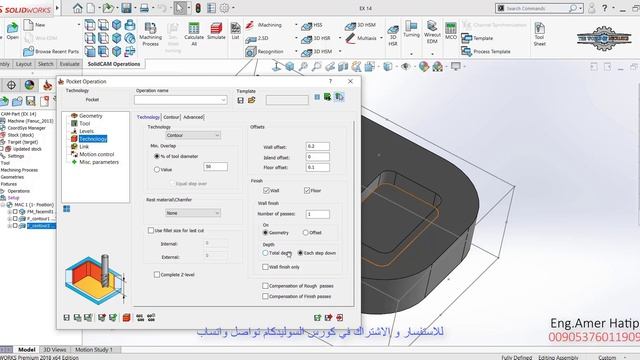Enable Use fillet size for last cut
The width and height of the screenshot is (640, 360).
coord(151,231)
